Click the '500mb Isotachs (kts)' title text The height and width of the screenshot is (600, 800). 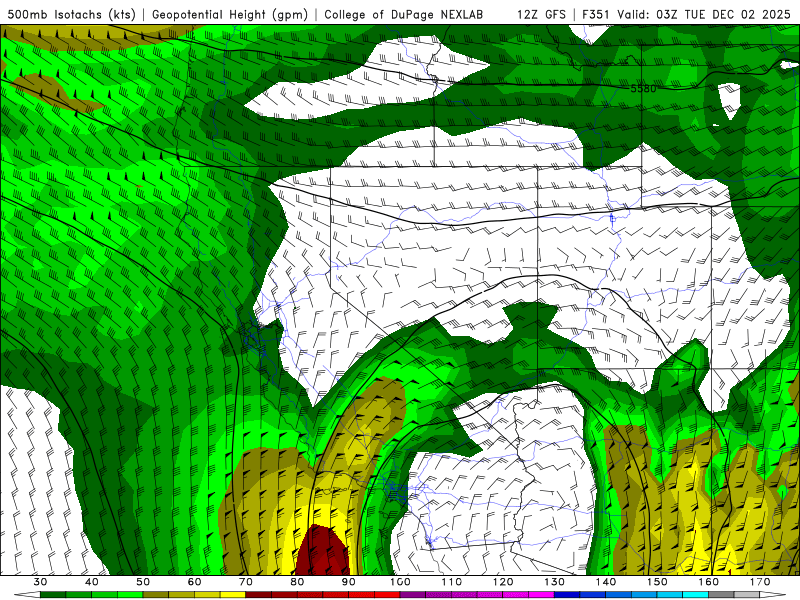(x=71, y=15)
